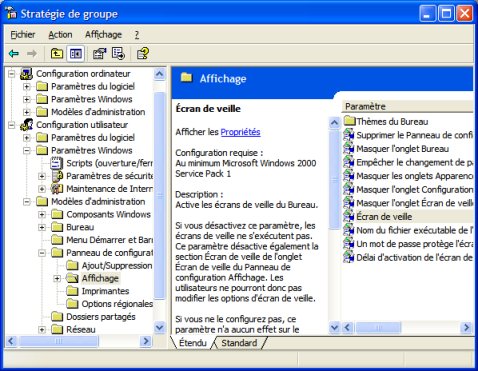Switch to the Standard tab
The width and height of the screenshot is (478, 371).
[x=239, y=343]
